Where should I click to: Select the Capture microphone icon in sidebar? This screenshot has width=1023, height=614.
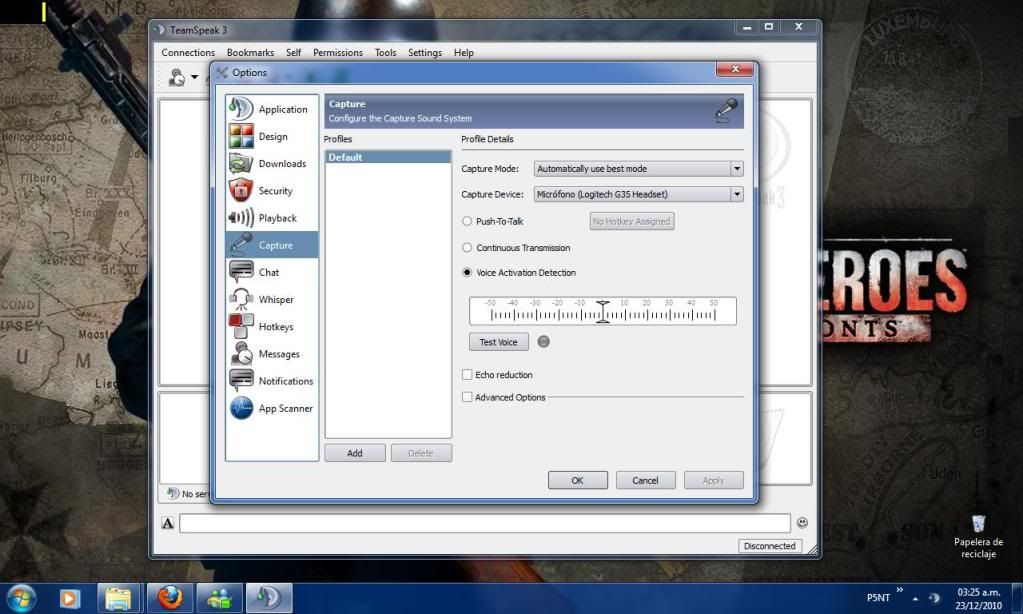click(241, 245)
